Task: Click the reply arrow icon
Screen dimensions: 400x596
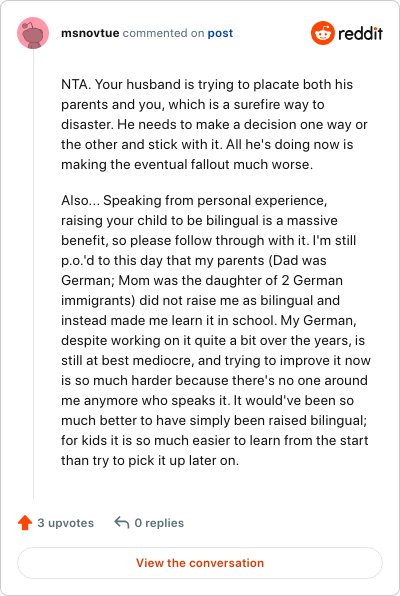Action: coord(122,523)
